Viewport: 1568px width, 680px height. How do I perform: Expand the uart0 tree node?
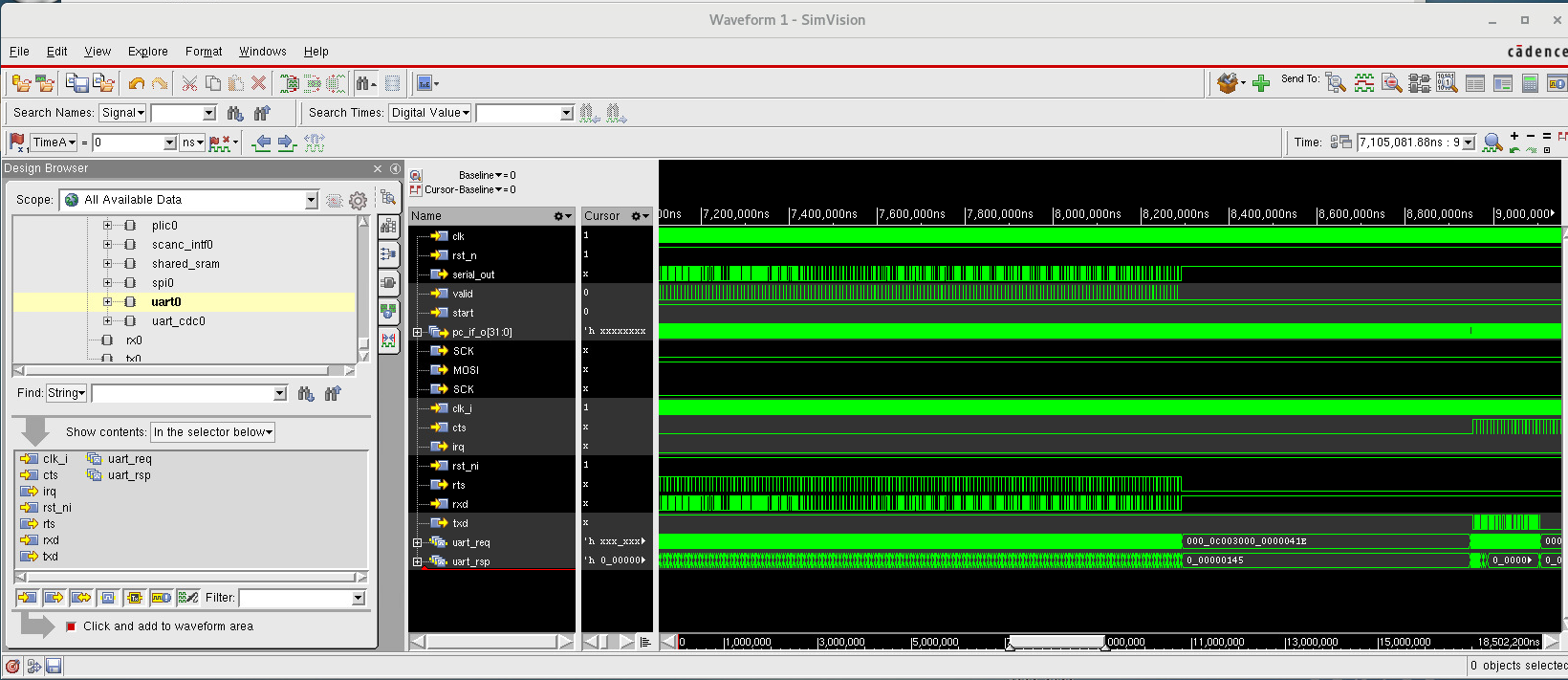pos(107,302)
